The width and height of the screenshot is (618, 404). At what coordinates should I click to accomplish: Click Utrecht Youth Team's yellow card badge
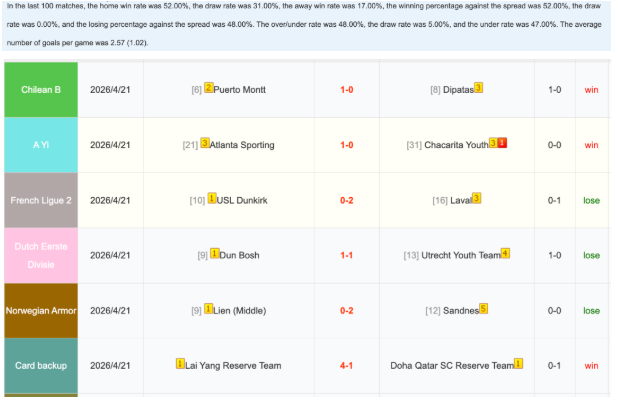pyautogui.click(x=505, y=253)
